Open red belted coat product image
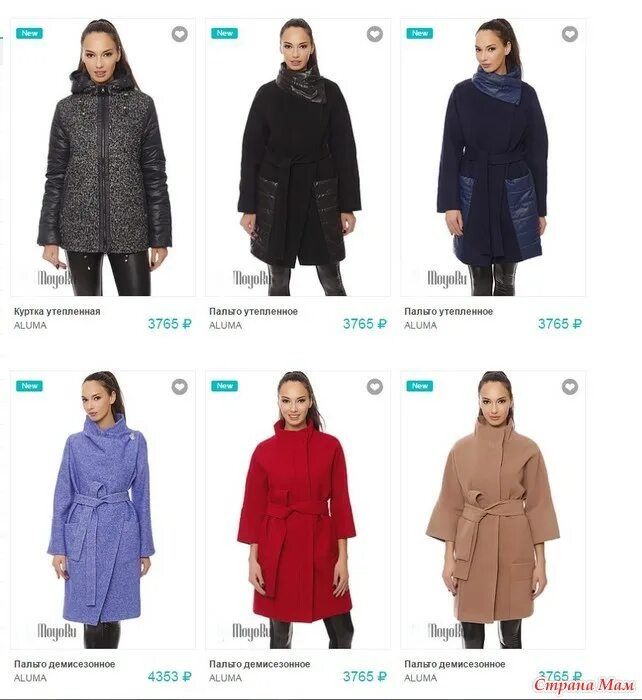The image size is (642, 700). point(298,510)
